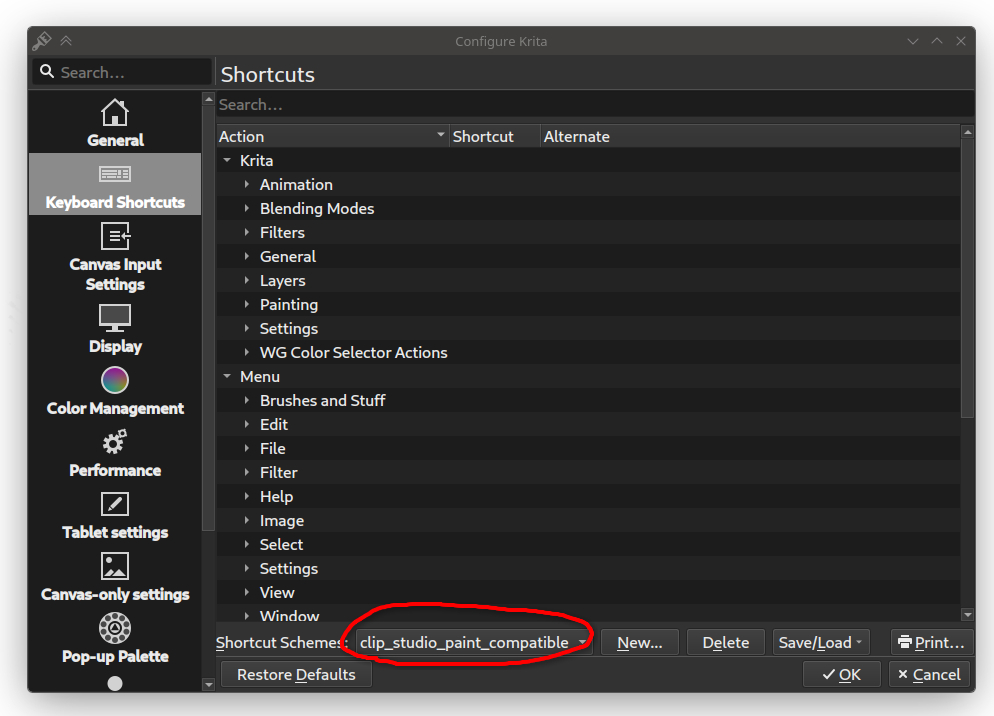Image resolution: width=994 pixels, height=716 pixels.
Task: Expand Brushes and Stuff menu group
Action: [247, 401]
